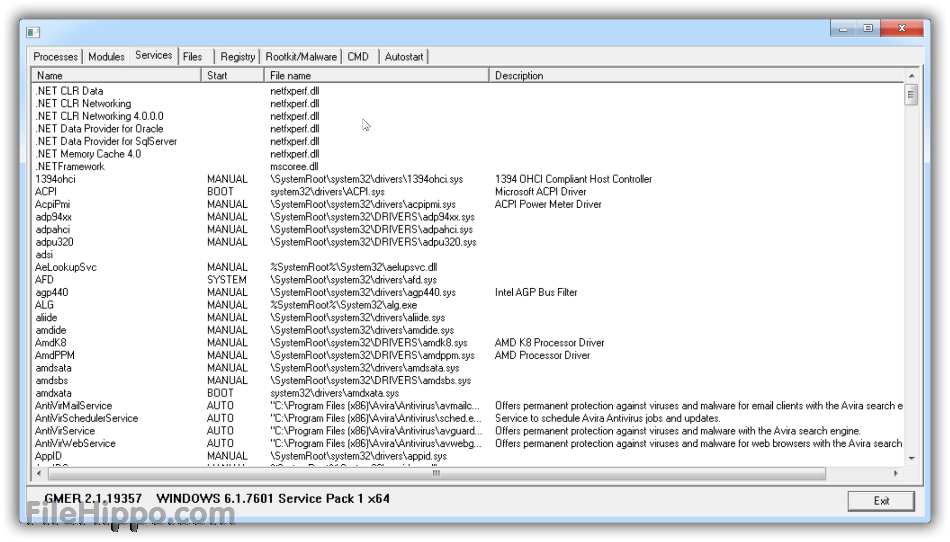Image resolution: width=950 pixels, height=542 pixels.
Task: Click the Intel AGP Bus Filter description
Action: click(x=536, y=292)
